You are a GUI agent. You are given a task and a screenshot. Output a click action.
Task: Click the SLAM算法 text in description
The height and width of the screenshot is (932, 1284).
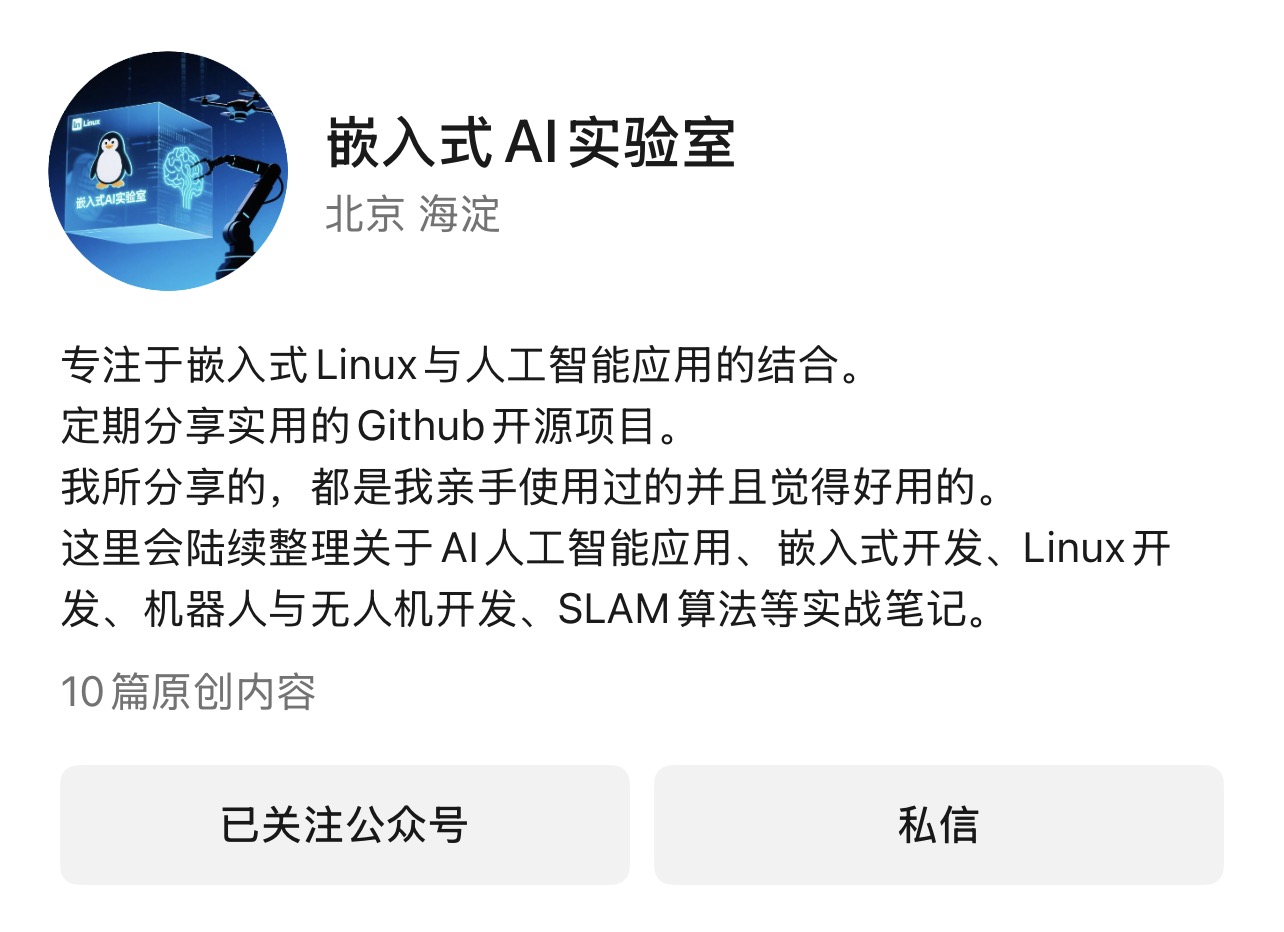(x=653, y=610)
